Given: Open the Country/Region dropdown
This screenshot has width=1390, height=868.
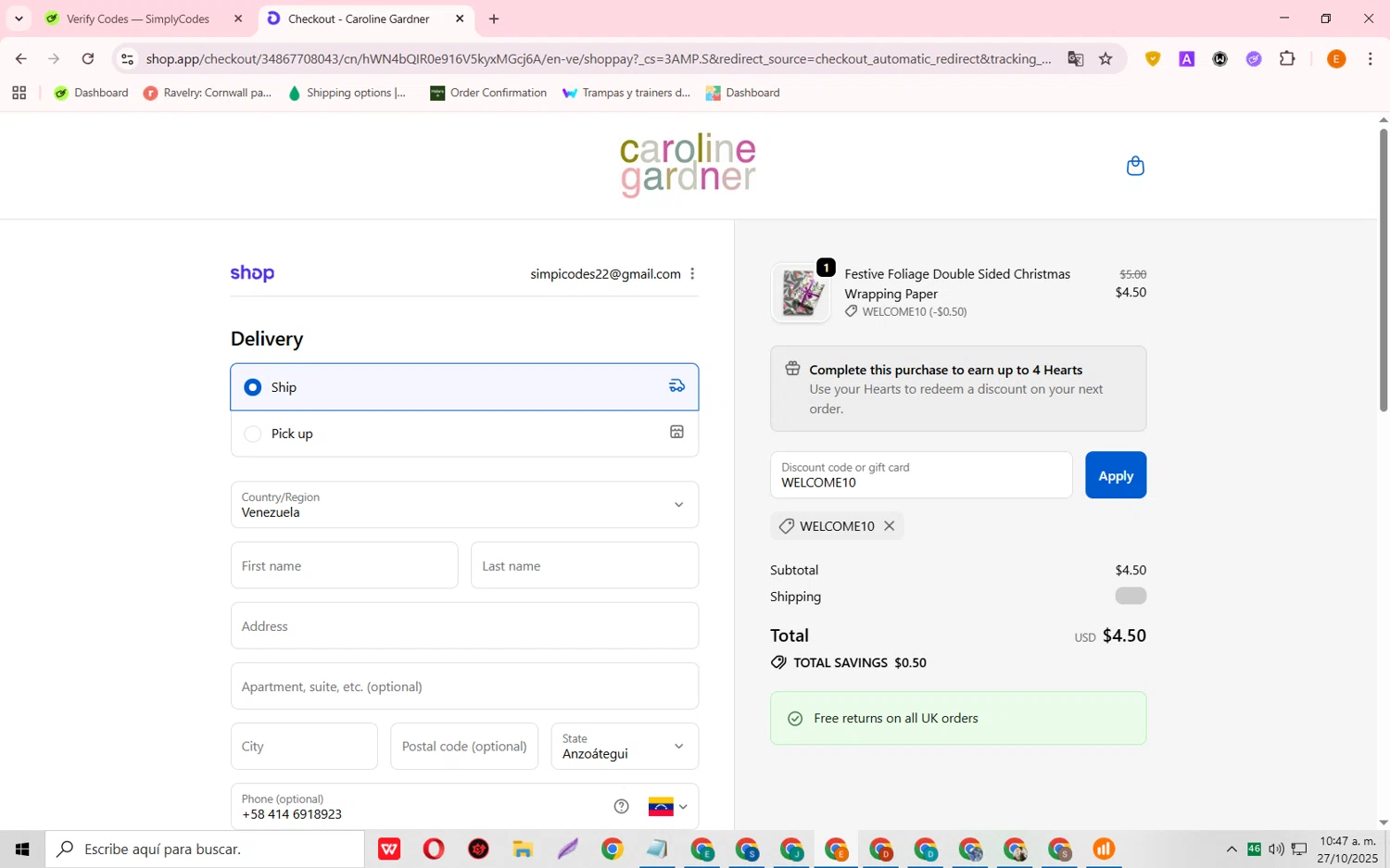Looking at the screenshot, I should (464, 505).
